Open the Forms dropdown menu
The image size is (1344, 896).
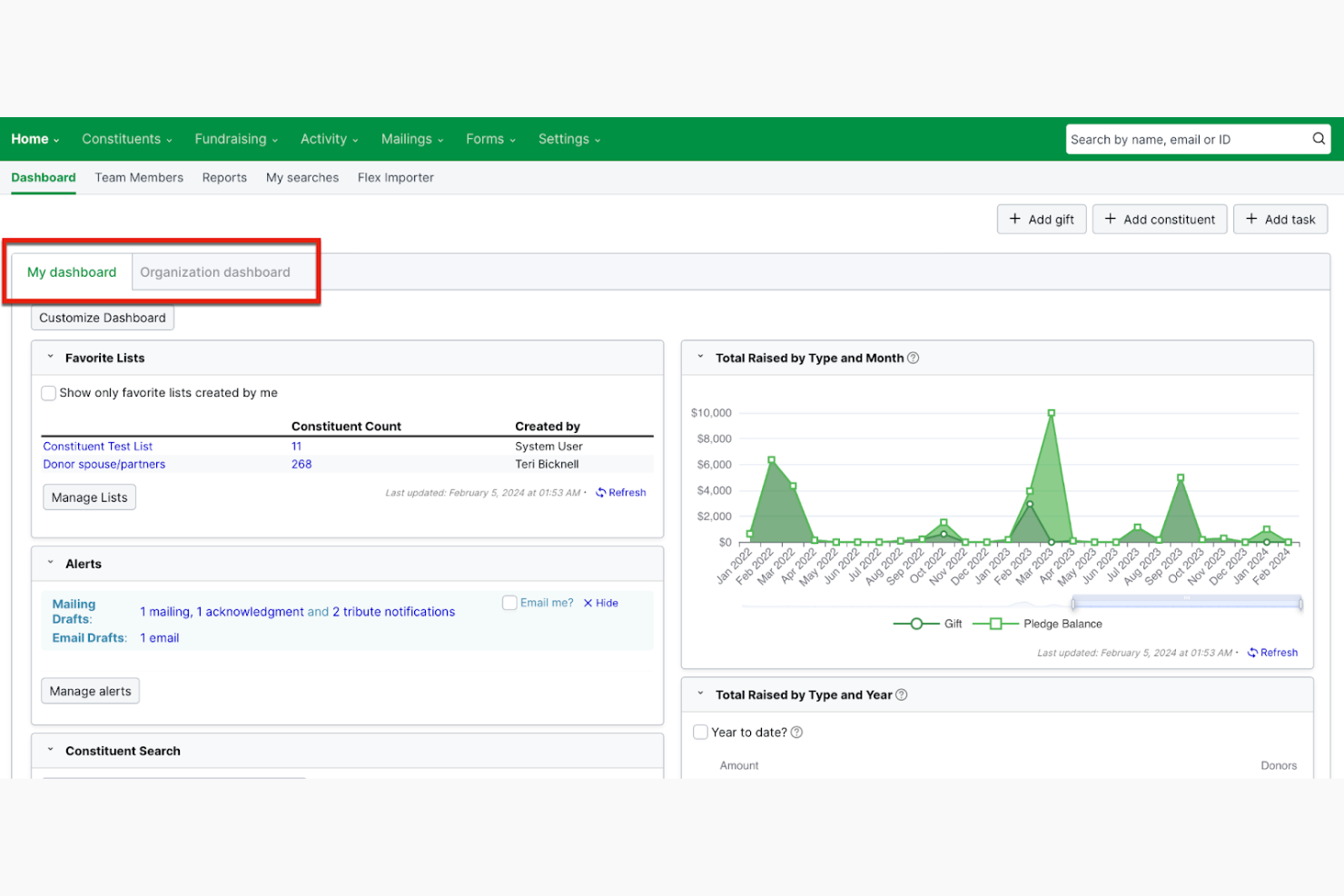[491, 139]
